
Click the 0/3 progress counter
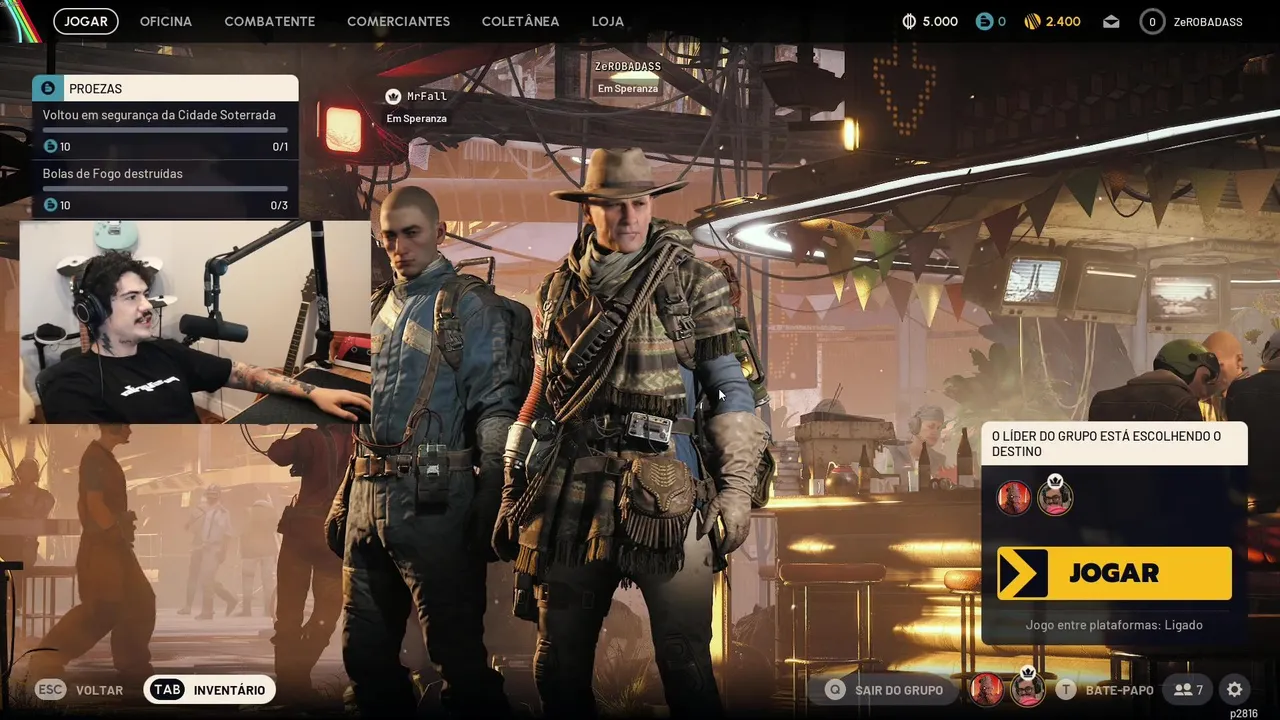pos(280,206)
